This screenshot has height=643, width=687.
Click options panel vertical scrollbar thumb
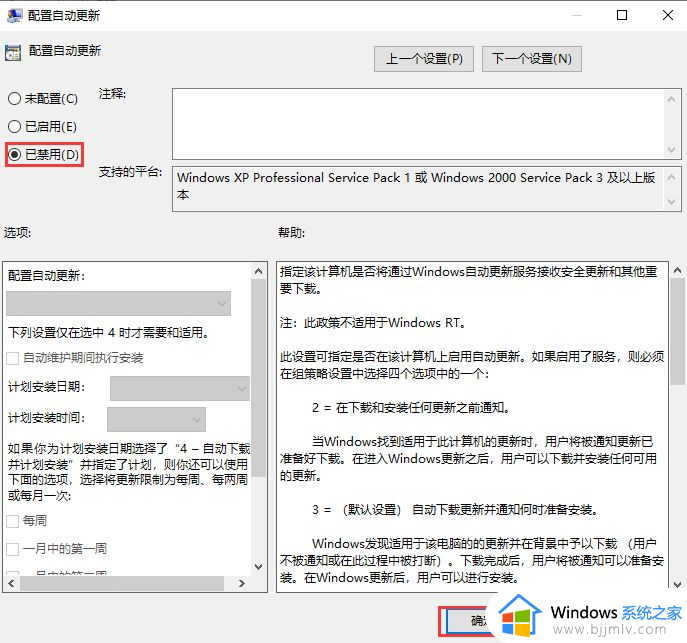point(259,378)
